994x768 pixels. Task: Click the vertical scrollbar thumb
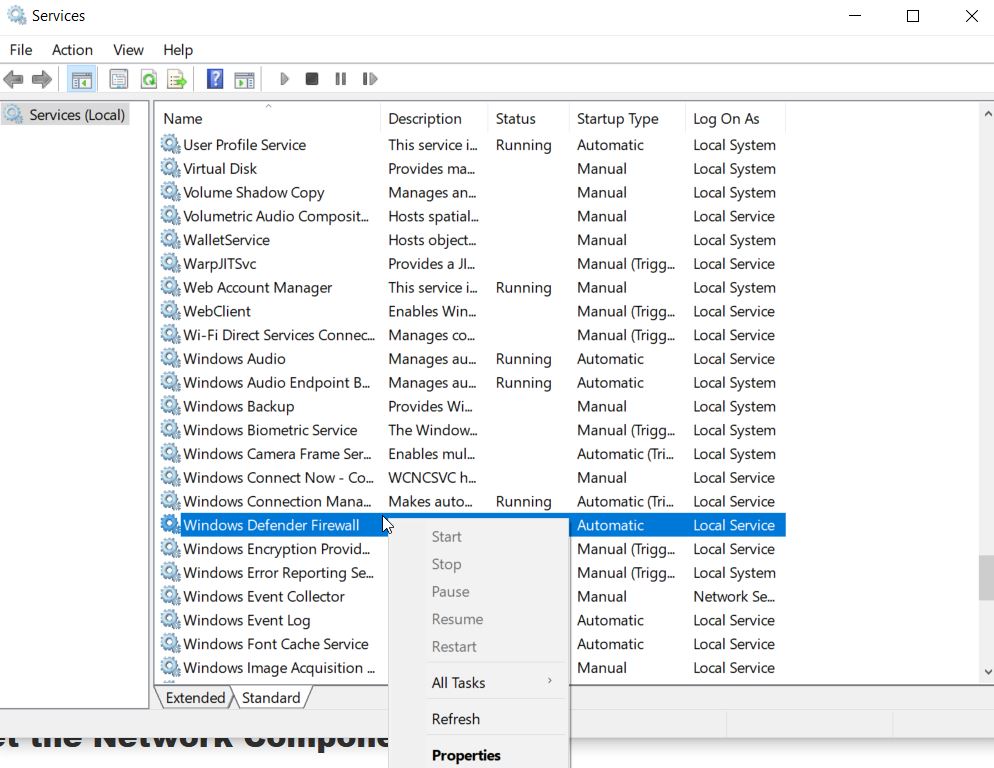pyautogui.click(x=986, y=578)
